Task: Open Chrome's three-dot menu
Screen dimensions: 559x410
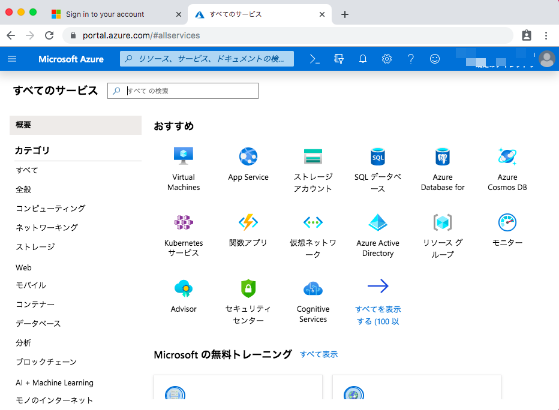Action: [x=546, y=35]
